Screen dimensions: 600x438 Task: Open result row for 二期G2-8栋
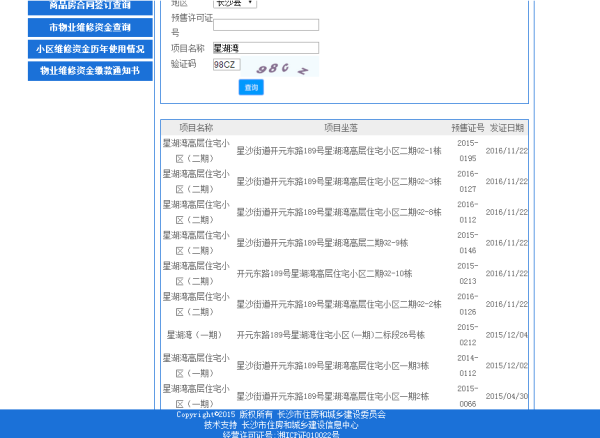click(338, 212)
